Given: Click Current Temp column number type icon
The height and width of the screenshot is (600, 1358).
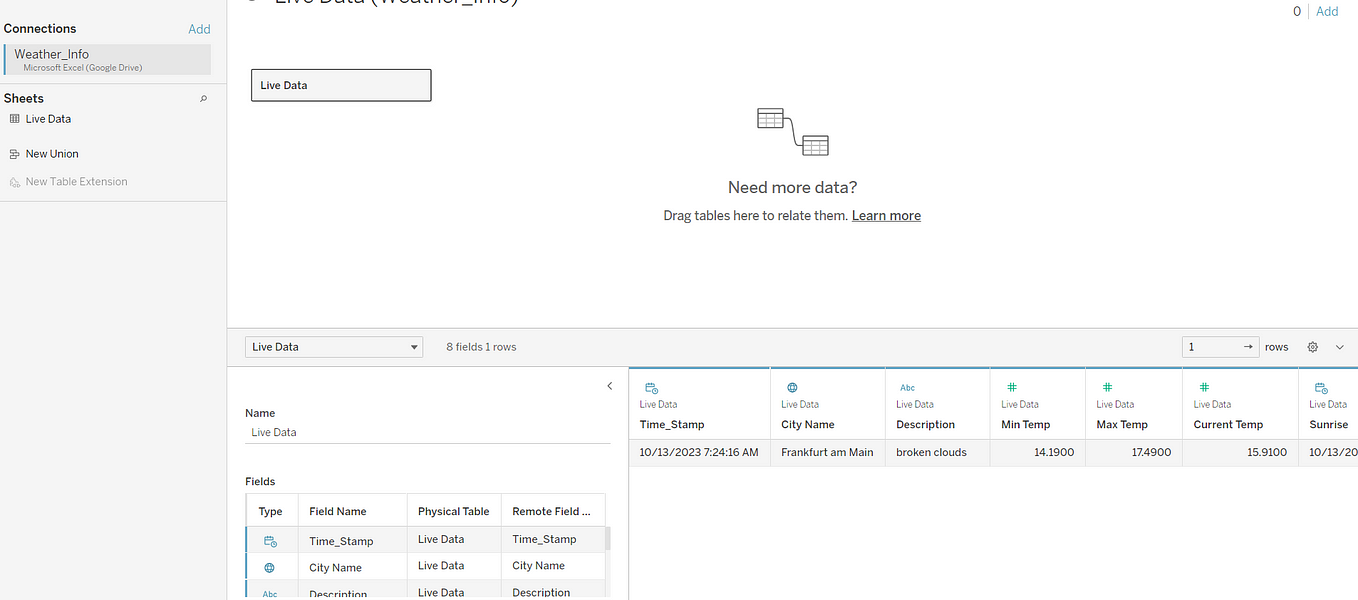Looking at the screenshot, I should click(x=1204, y=387).
